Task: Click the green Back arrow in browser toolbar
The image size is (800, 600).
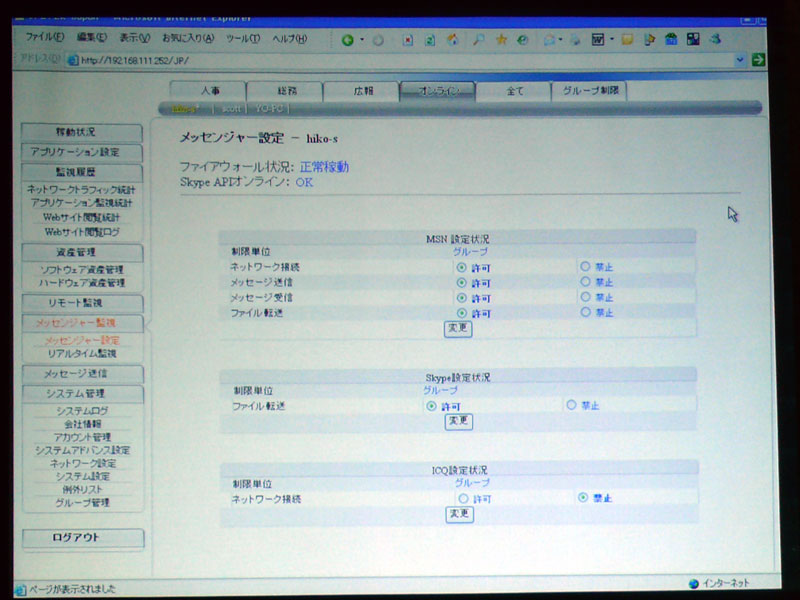Action: tap(347, 40)
